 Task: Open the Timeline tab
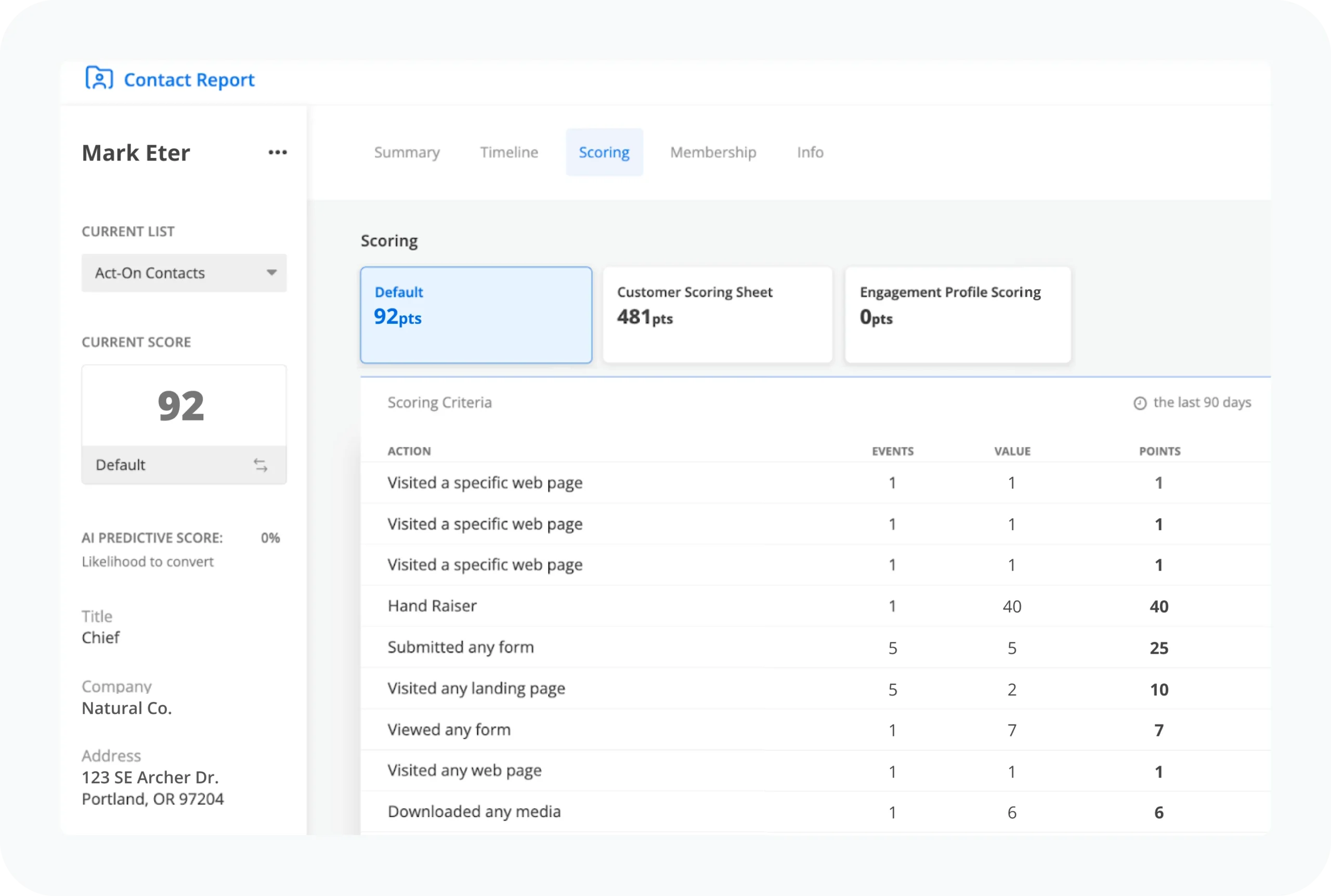click(x=508, y=153)
